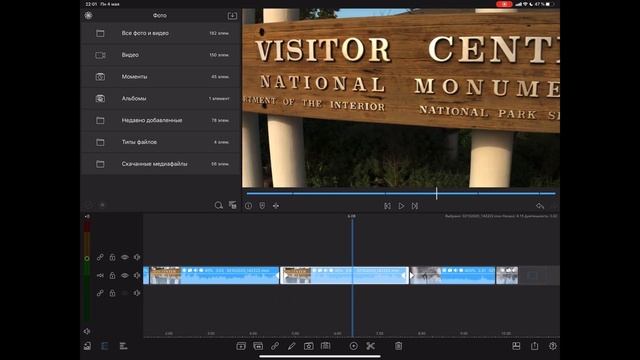Select the third grayscale clip on timeline
This screenshot has height=360, width=640.
coord(452,276)
